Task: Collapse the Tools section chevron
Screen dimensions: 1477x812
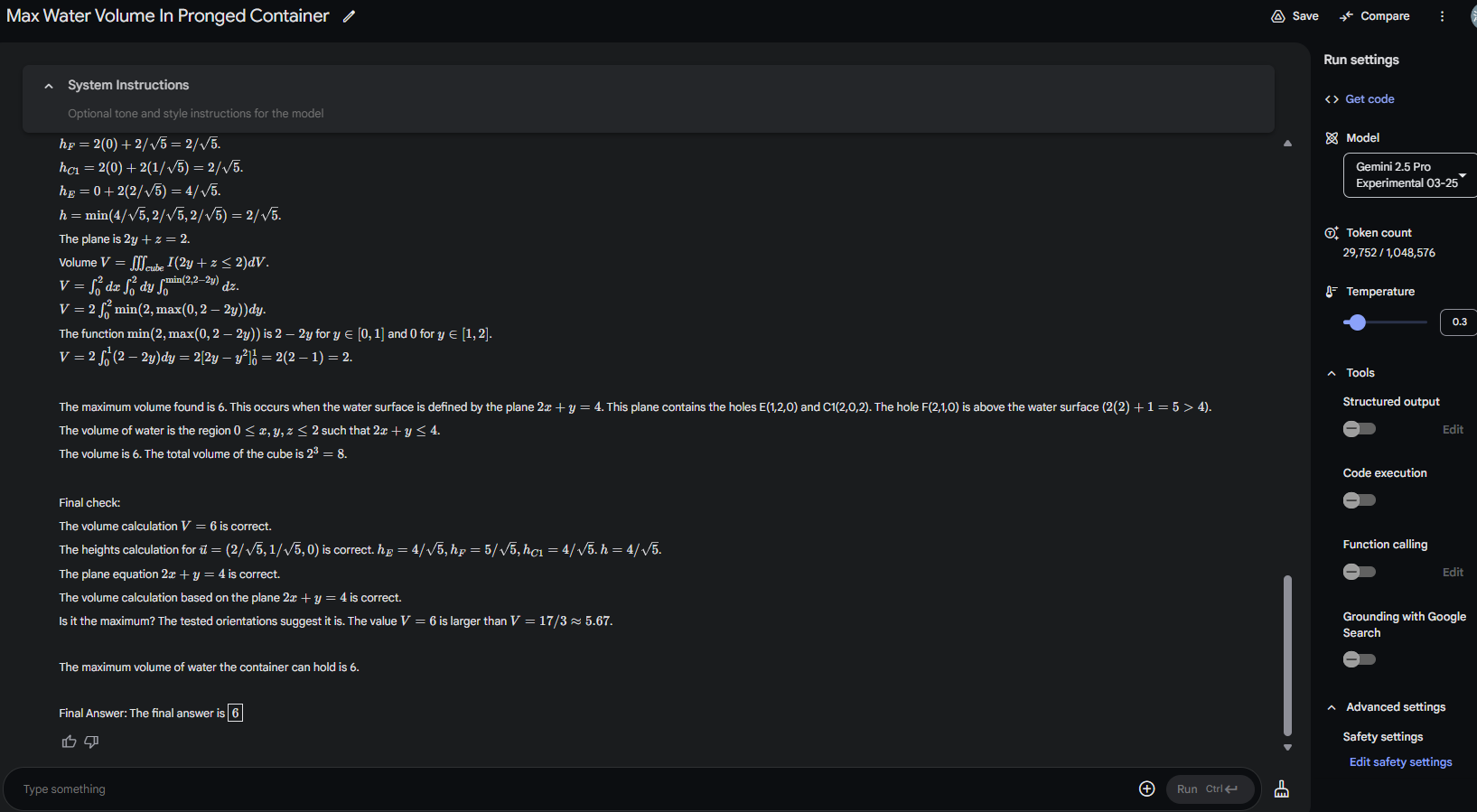Action: tap(1332, 373)
